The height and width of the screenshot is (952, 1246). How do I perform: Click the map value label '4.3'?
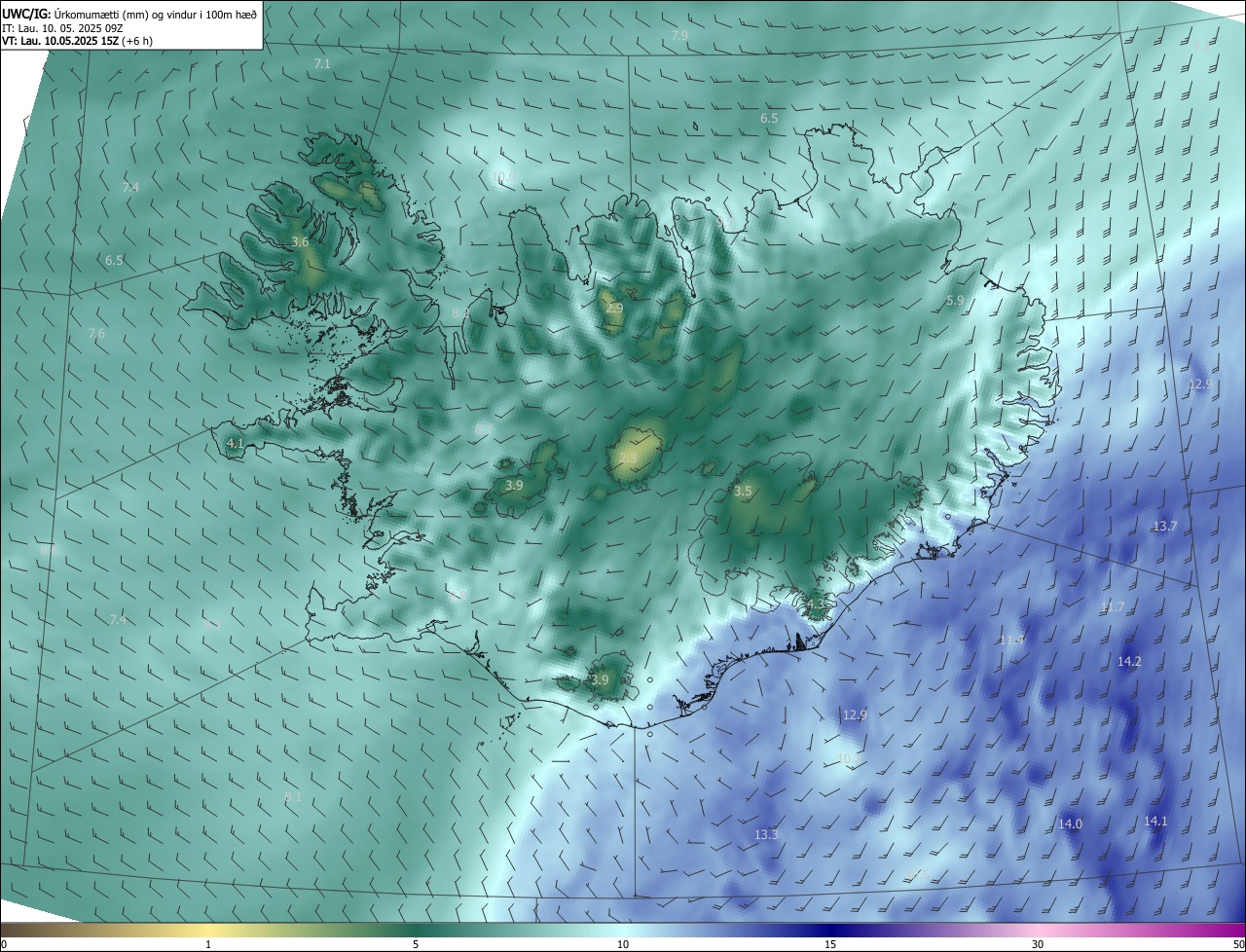click(x=816, y=604)
